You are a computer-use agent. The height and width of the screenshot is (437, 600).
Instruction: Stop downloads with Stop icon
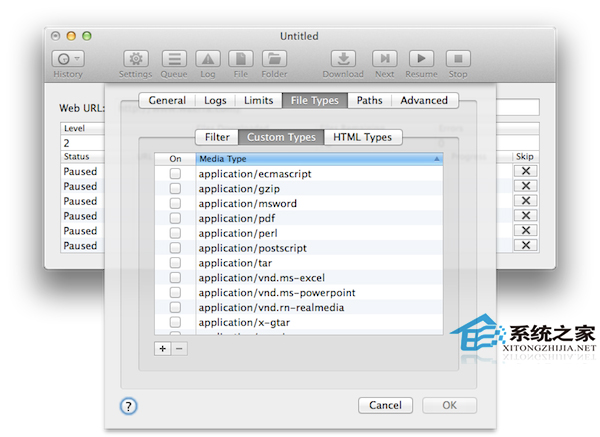tap(458, 59)
